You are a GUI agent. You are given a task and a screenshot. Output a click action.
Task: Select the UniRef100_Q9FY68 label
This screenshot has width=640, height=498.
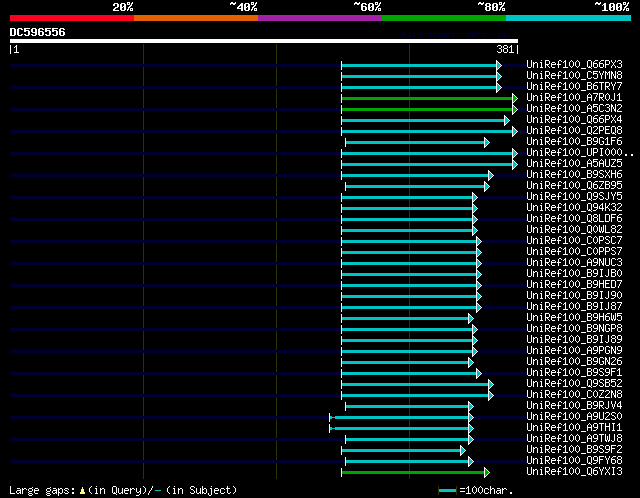[574, 461]
